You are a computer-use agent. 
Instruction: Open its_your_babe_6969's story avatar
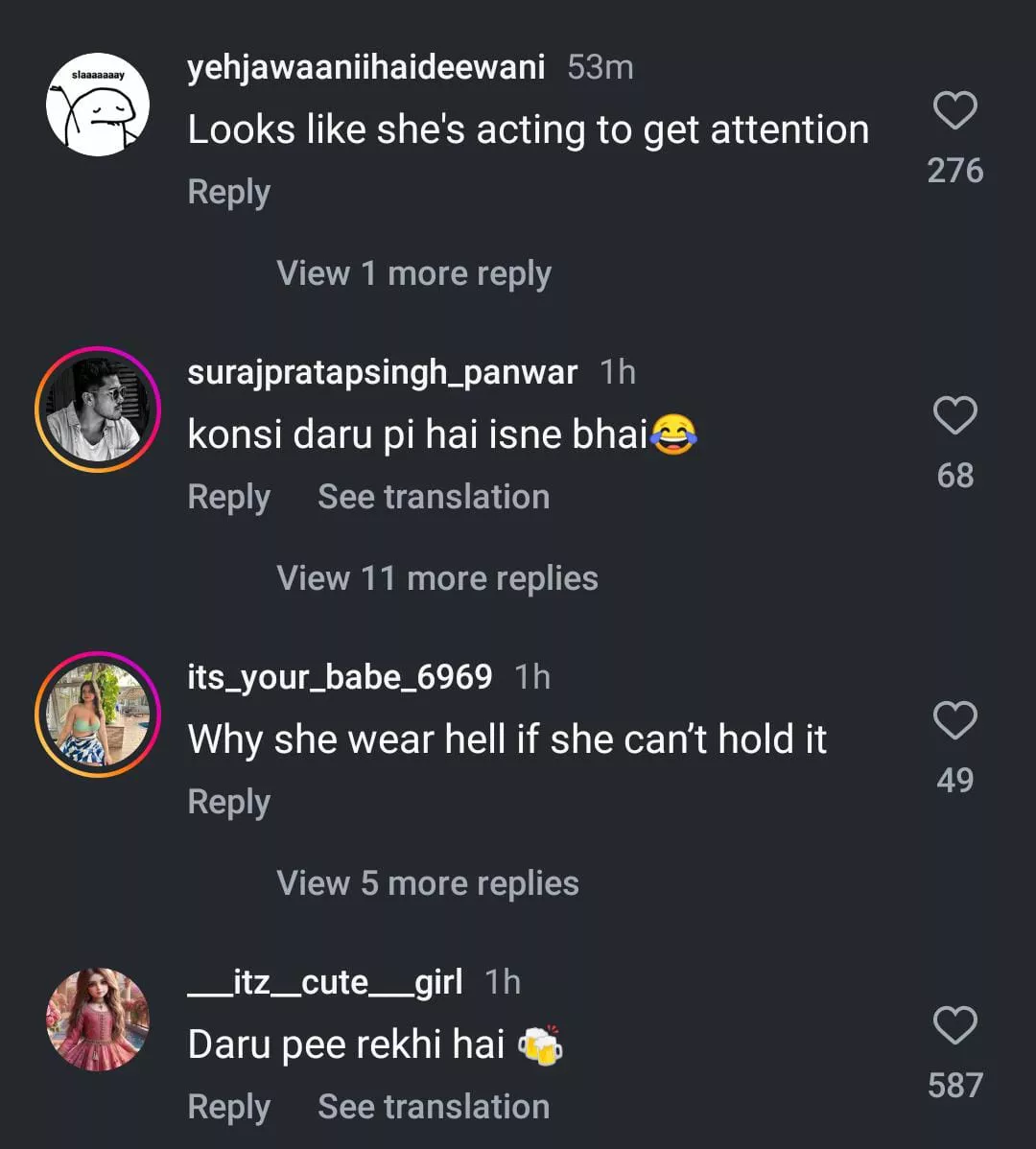tap(98, 715)
